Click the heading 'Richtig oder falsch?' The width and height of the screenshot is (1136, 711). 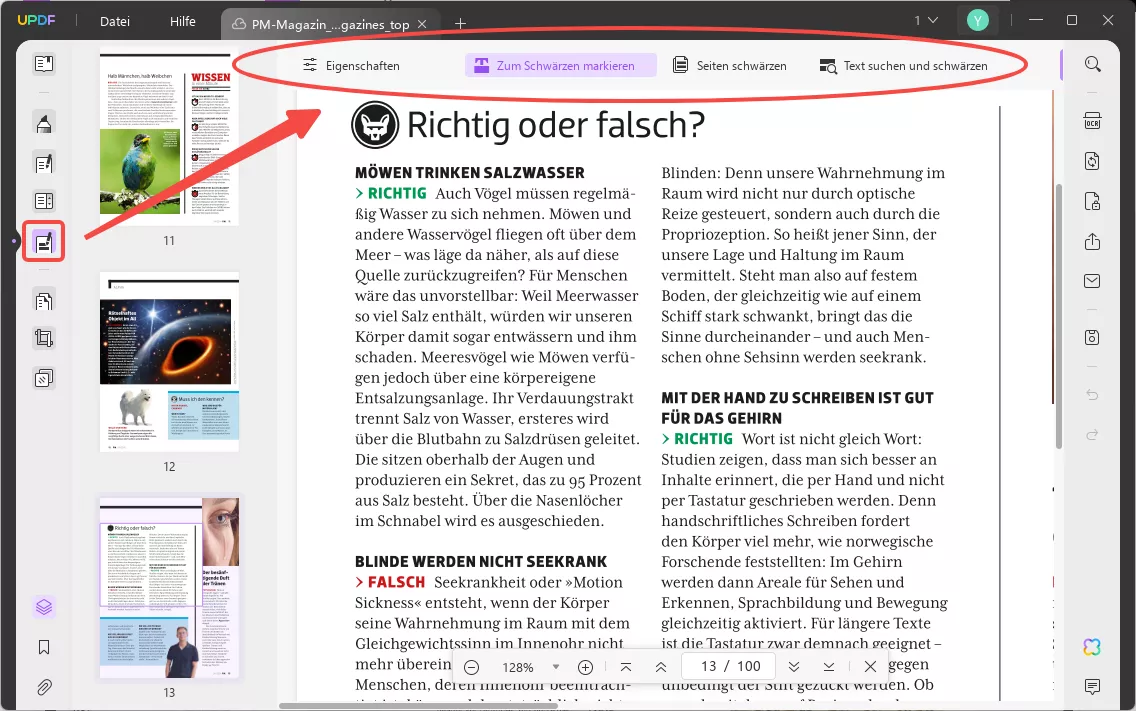pos(555,125)
